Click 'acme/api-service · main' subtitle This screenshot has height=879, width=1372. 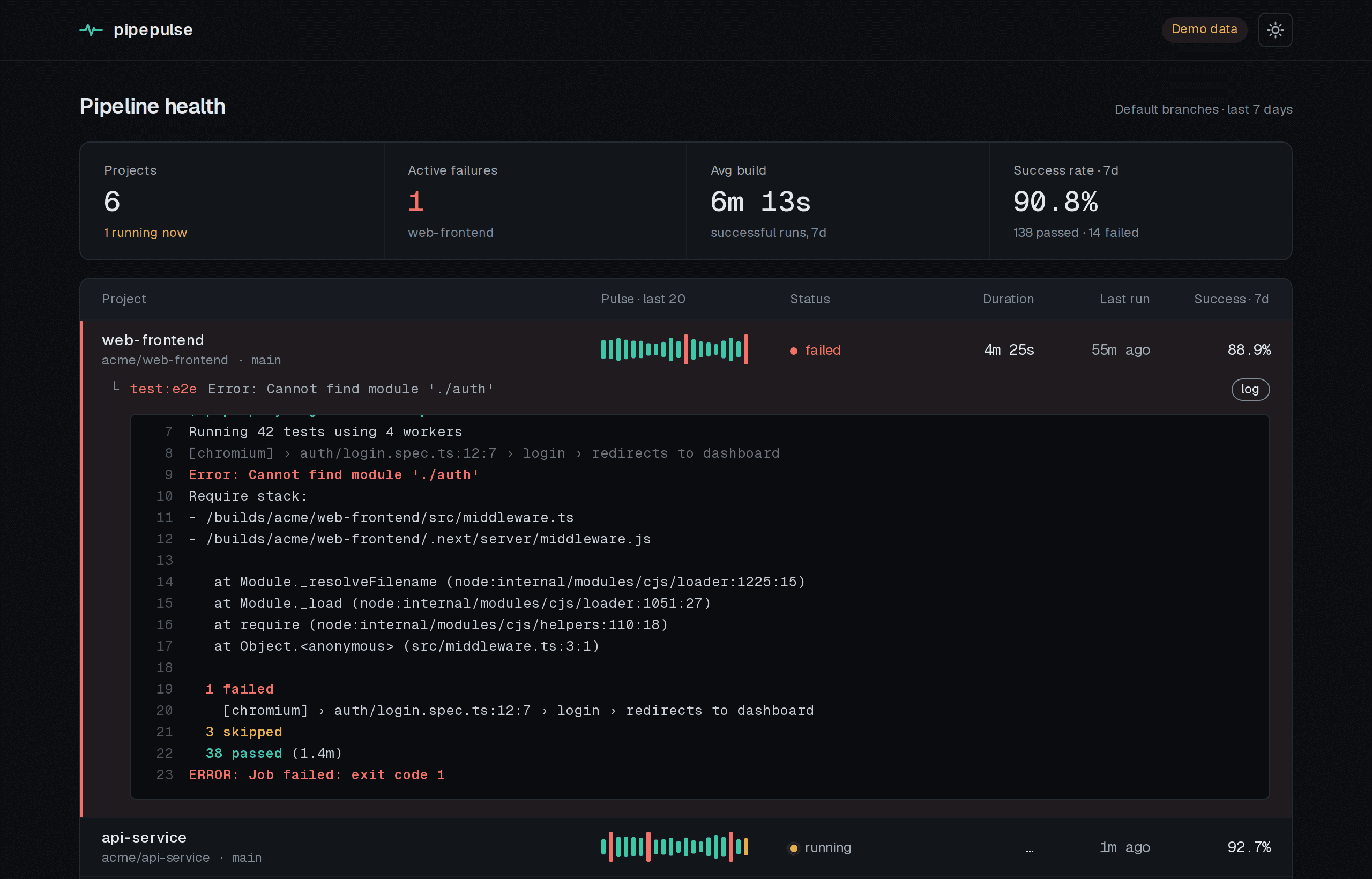coord(182,858)
